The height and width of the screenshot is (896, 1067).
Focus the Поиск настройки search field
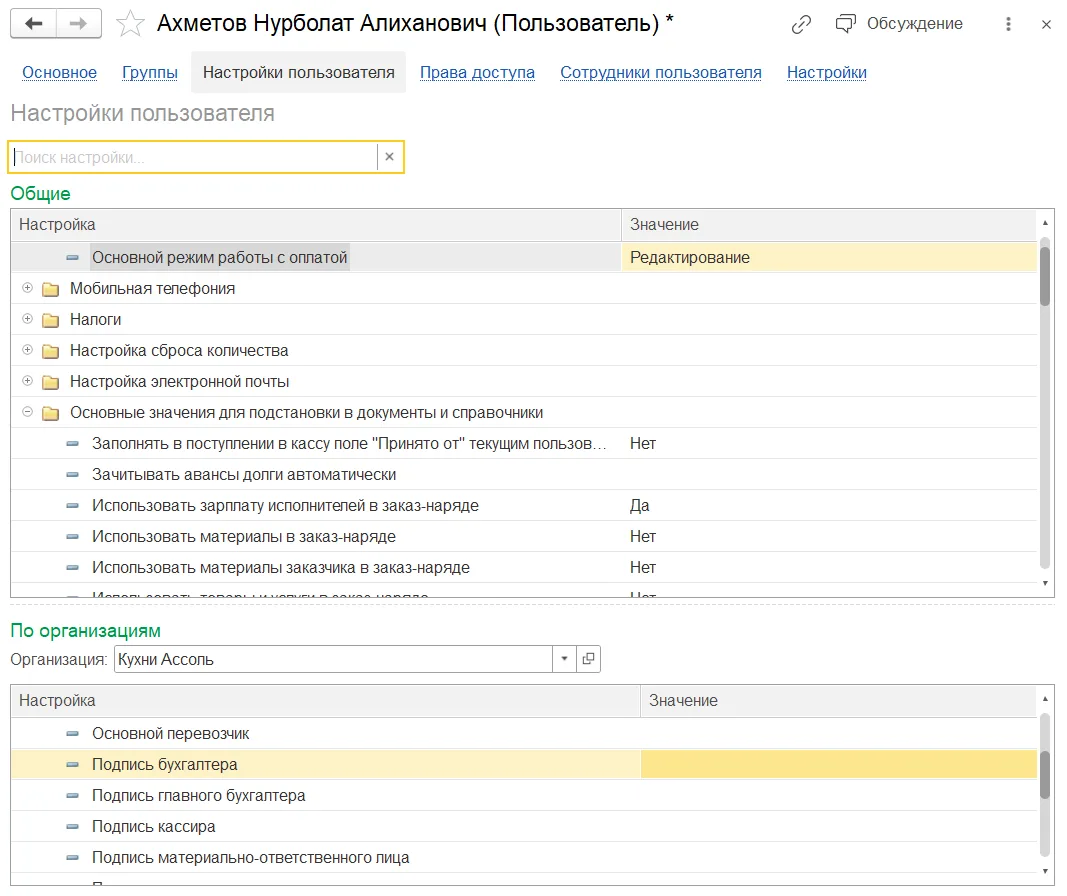195,157
